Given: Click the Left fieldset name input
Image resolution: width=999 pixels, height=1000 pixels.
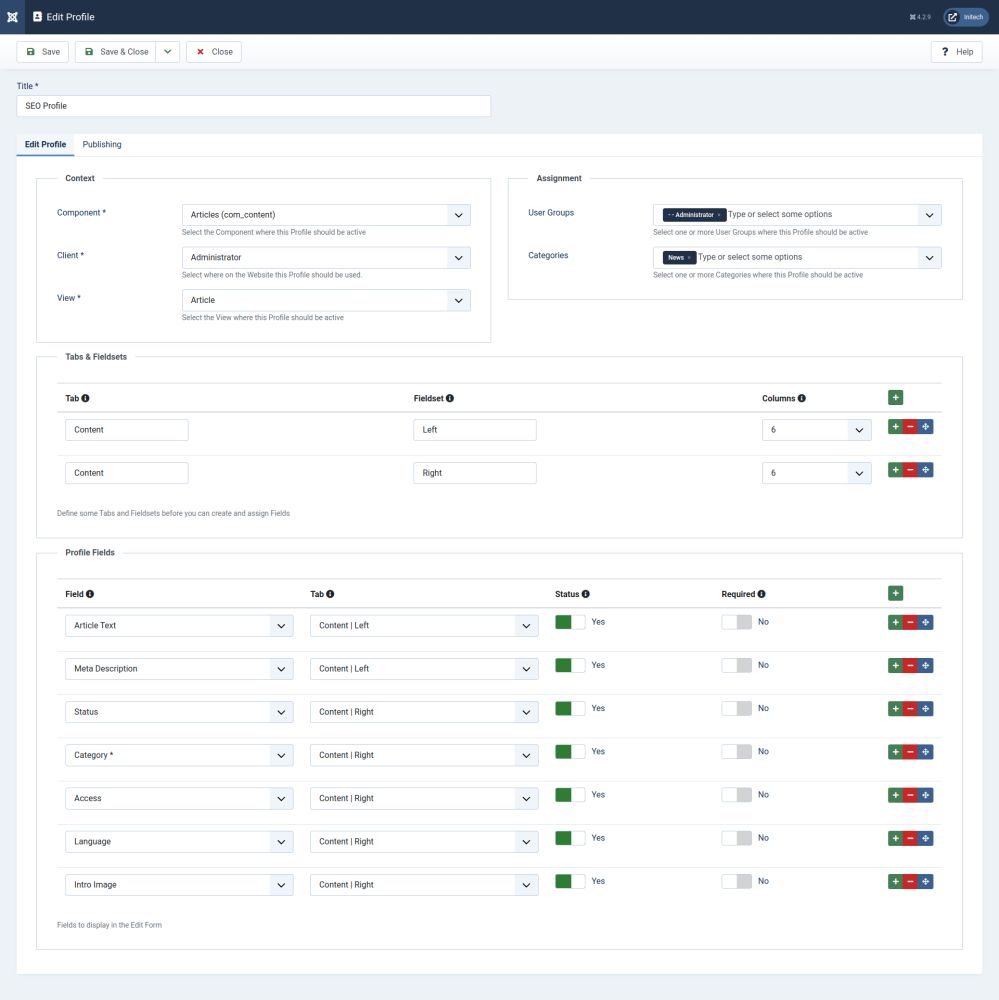Looking at the screenshot, I should (475, 430).
